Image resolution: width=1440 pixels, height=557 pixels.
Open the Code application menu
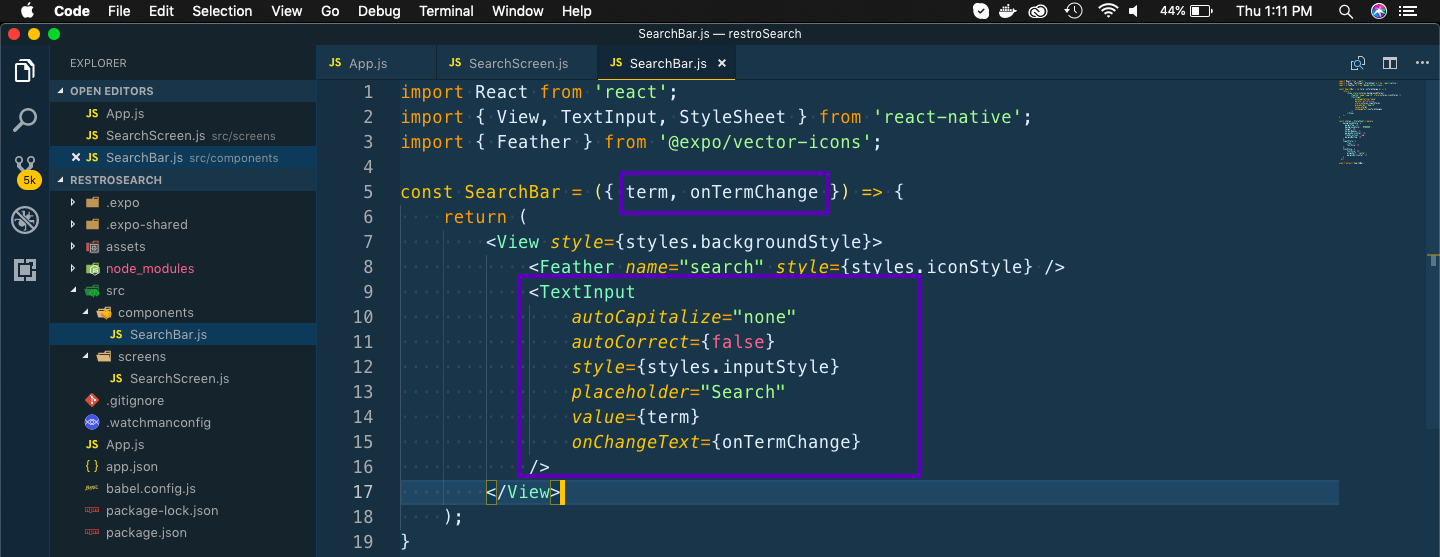72,11
